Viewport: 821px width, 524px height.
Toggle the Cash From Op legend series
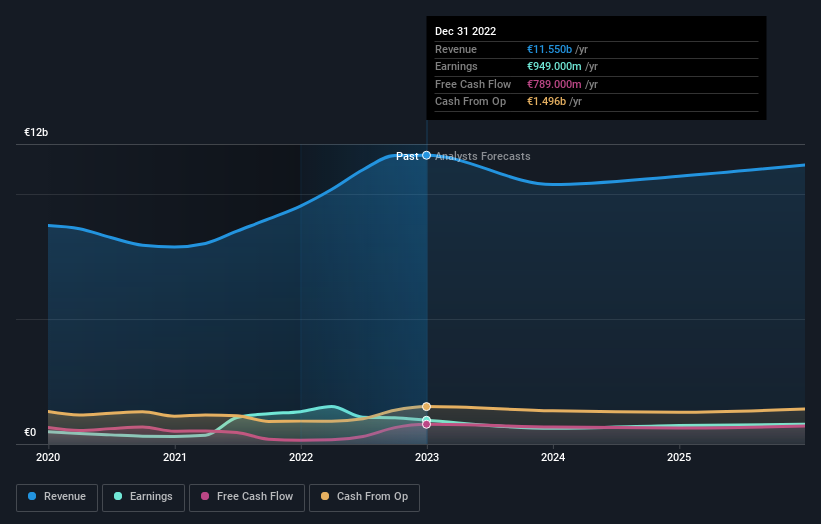364,497
